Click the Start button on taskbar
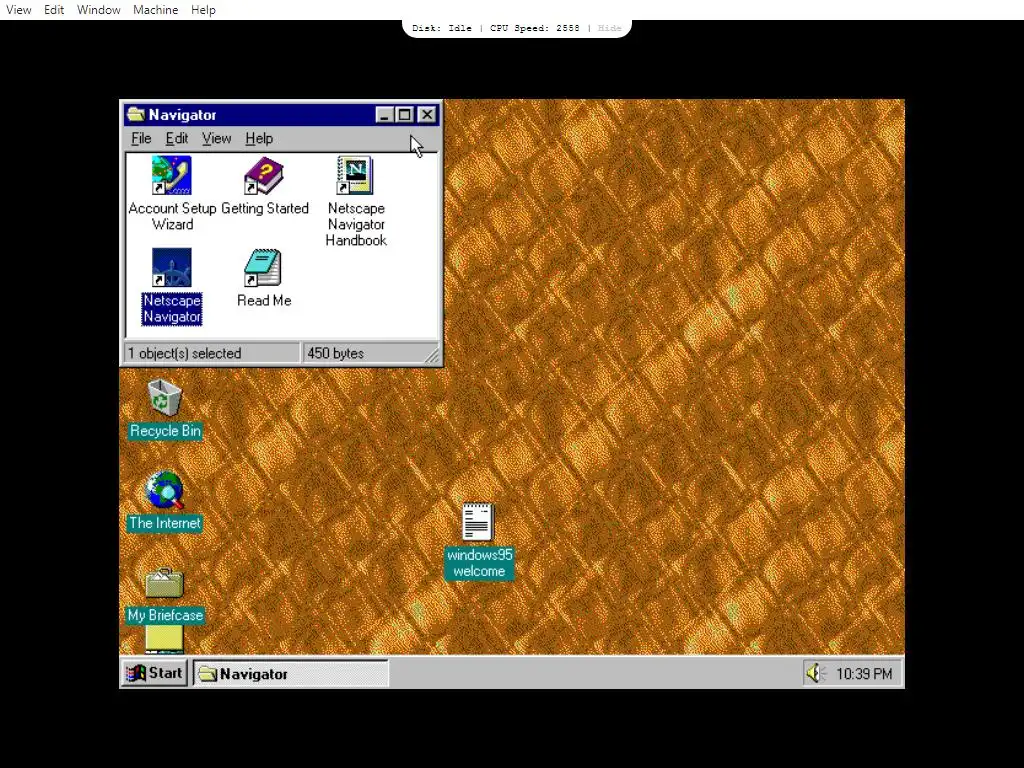Image resolution: width=1024 pixels, height=768 pixels. (x=155, y=673)
